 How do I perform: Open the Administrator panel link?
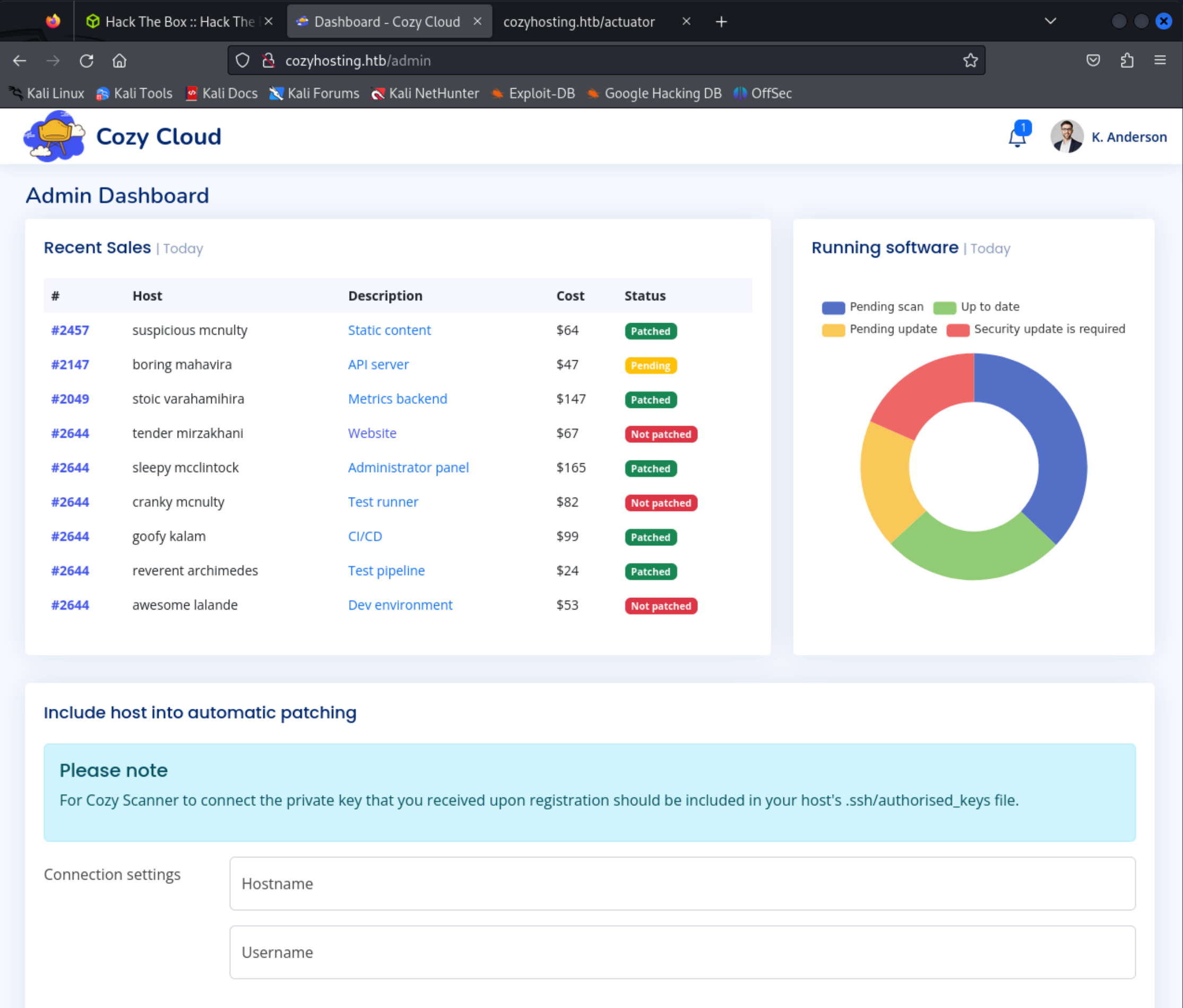[408, 467]
